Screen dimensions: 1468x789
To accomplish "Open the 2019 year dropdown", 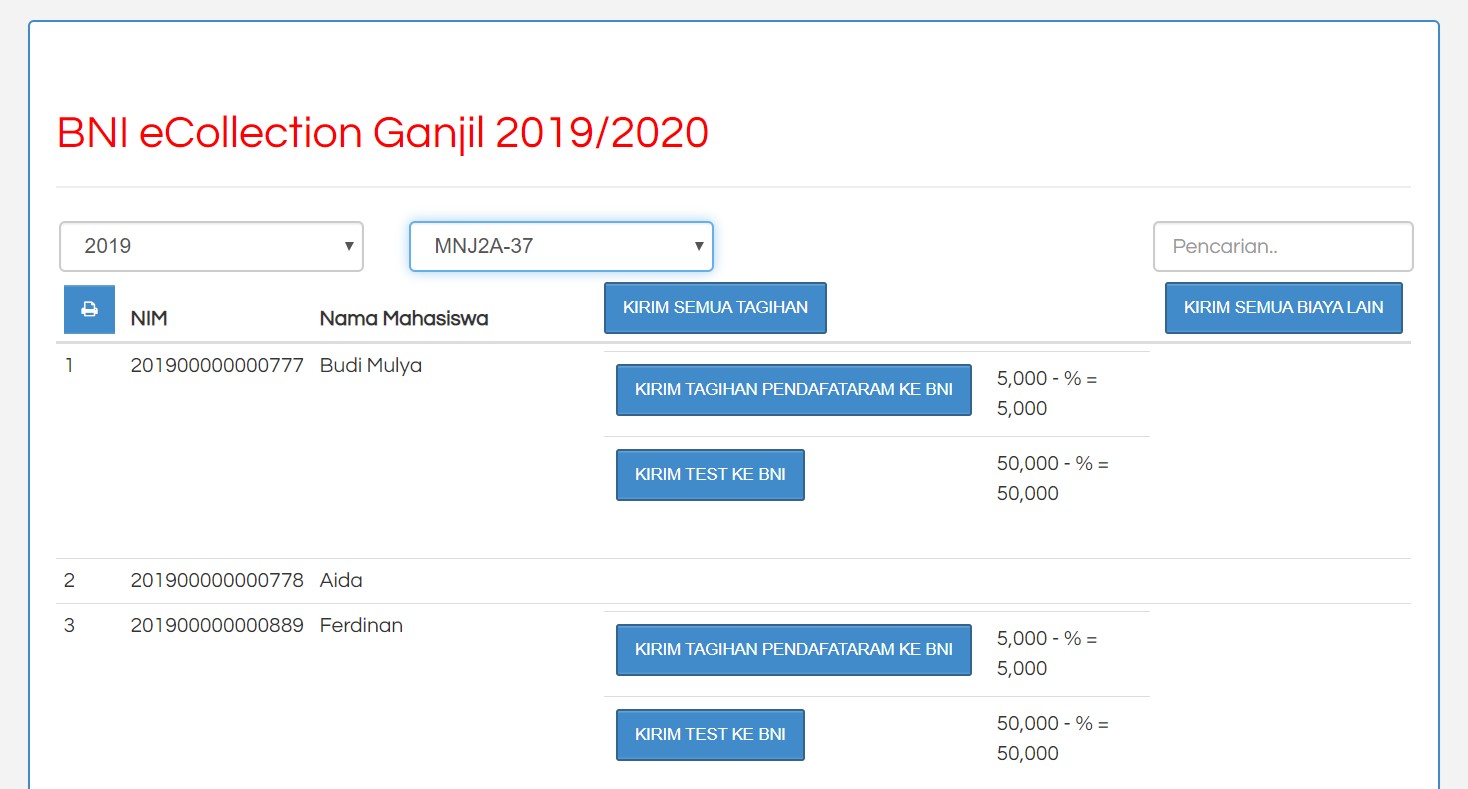I will pos(211,246).
